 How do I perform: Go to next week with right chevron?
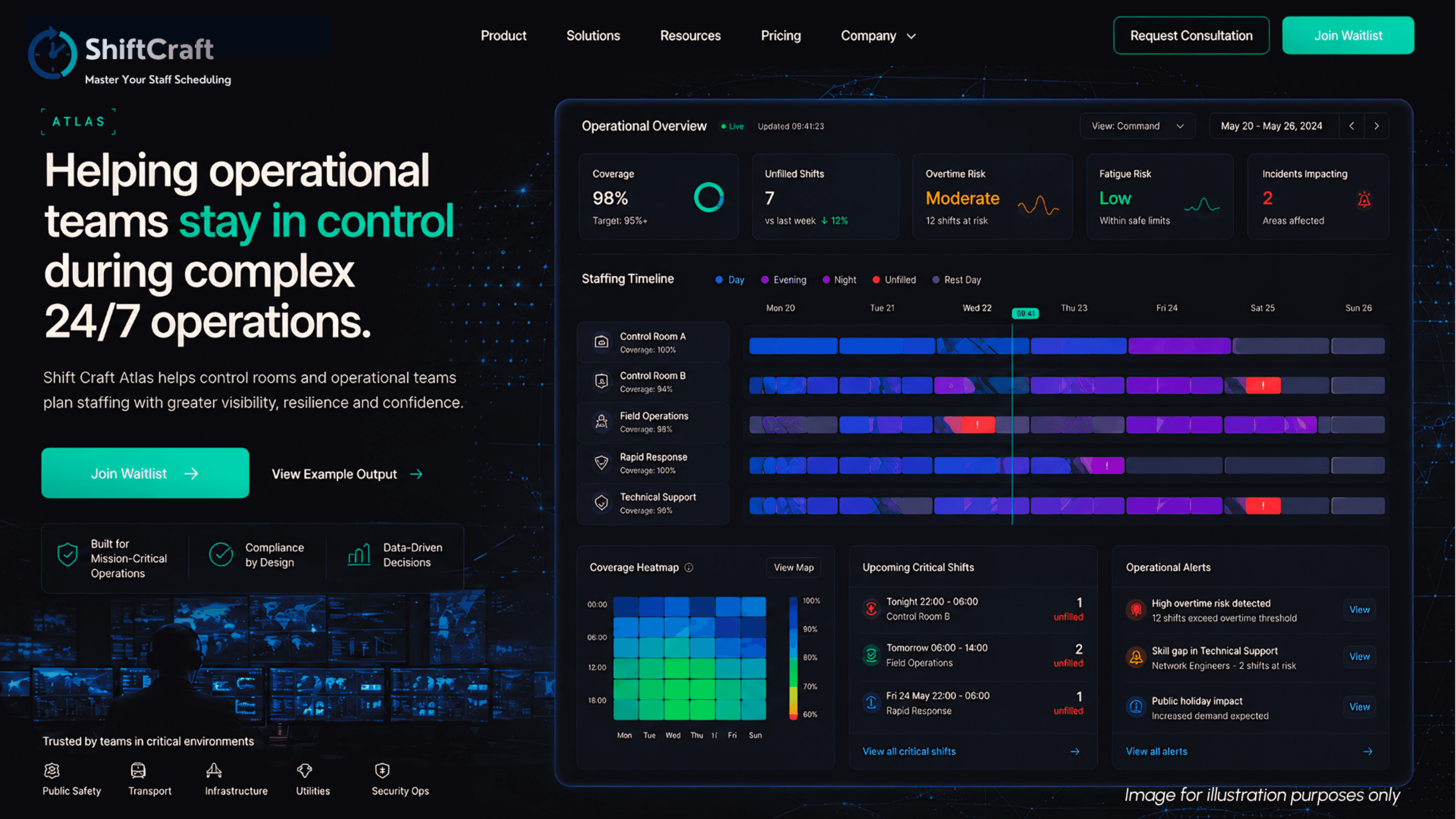[1376, 126]
